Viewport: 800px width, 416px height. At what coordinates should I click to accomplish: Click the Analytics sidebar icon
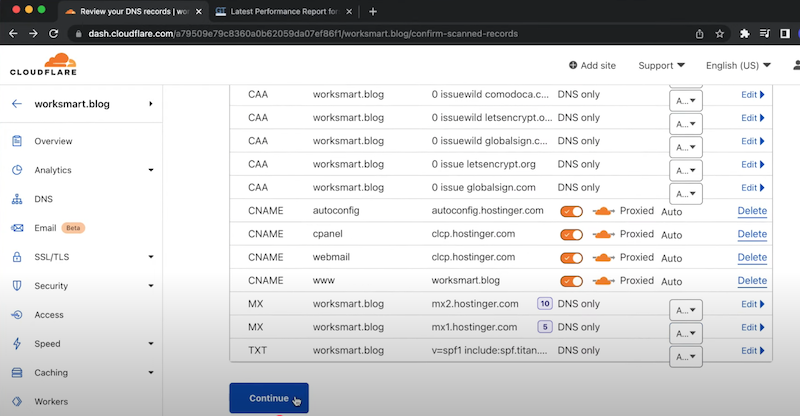pyautogui.click(x=17, y=170)
